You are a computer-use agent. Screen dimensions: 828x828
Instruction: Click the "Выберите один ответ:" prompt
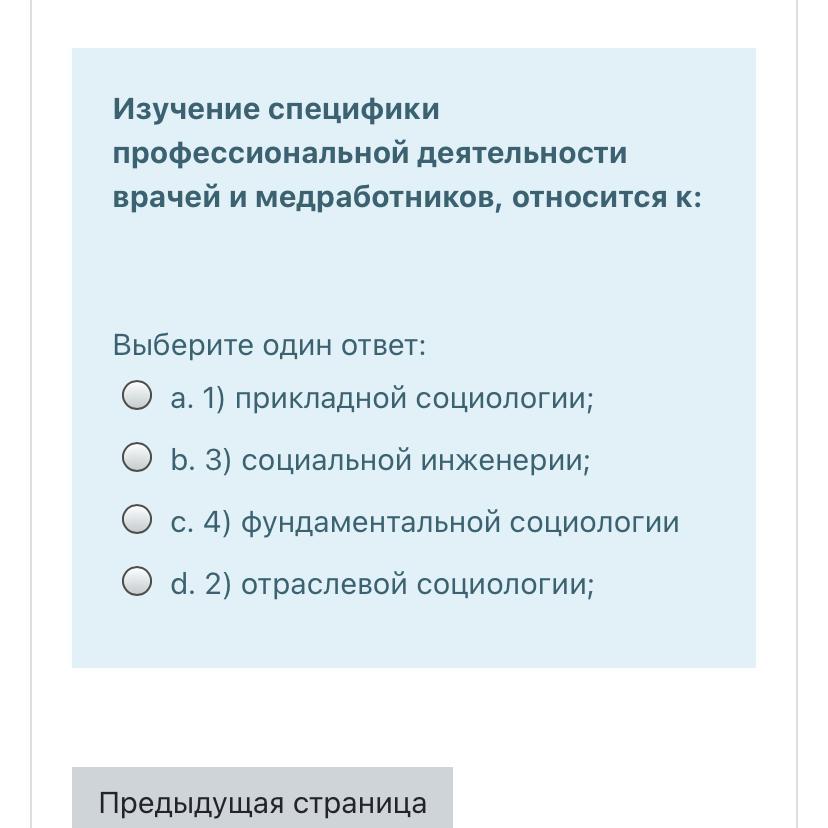point(269,346)
